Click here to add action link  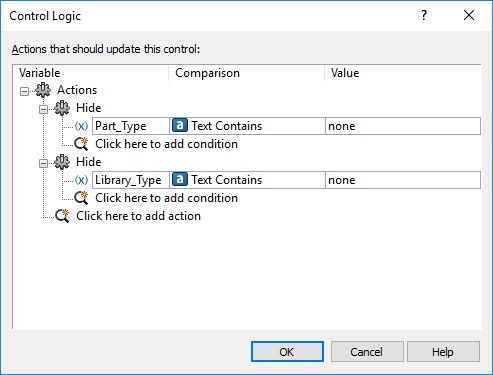click(x=138, y=216)
